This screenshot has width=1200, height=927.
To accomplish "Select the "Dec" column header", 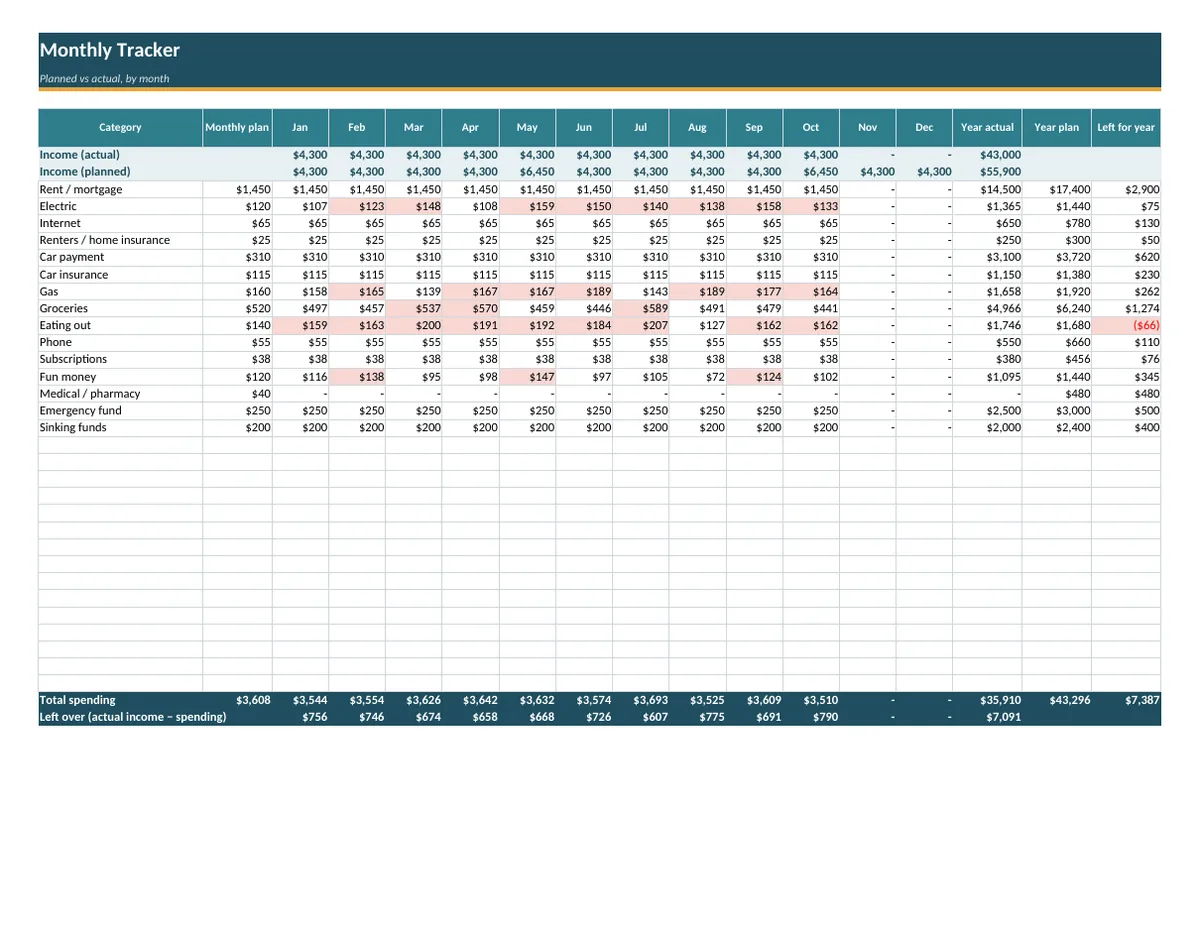I will point(924,127).
